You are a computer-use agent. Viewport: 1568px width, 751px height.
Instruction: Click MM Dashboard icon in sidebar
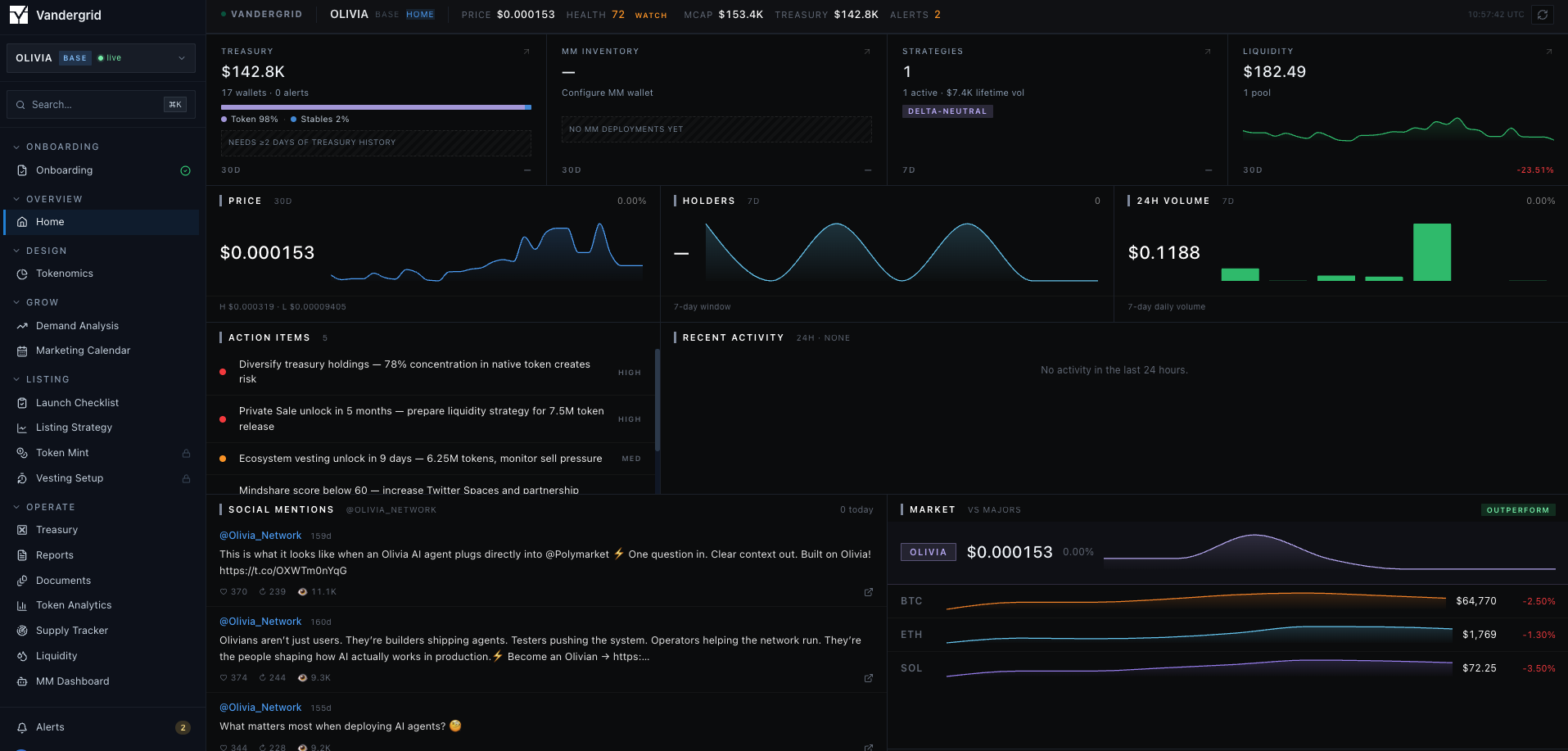22,681
